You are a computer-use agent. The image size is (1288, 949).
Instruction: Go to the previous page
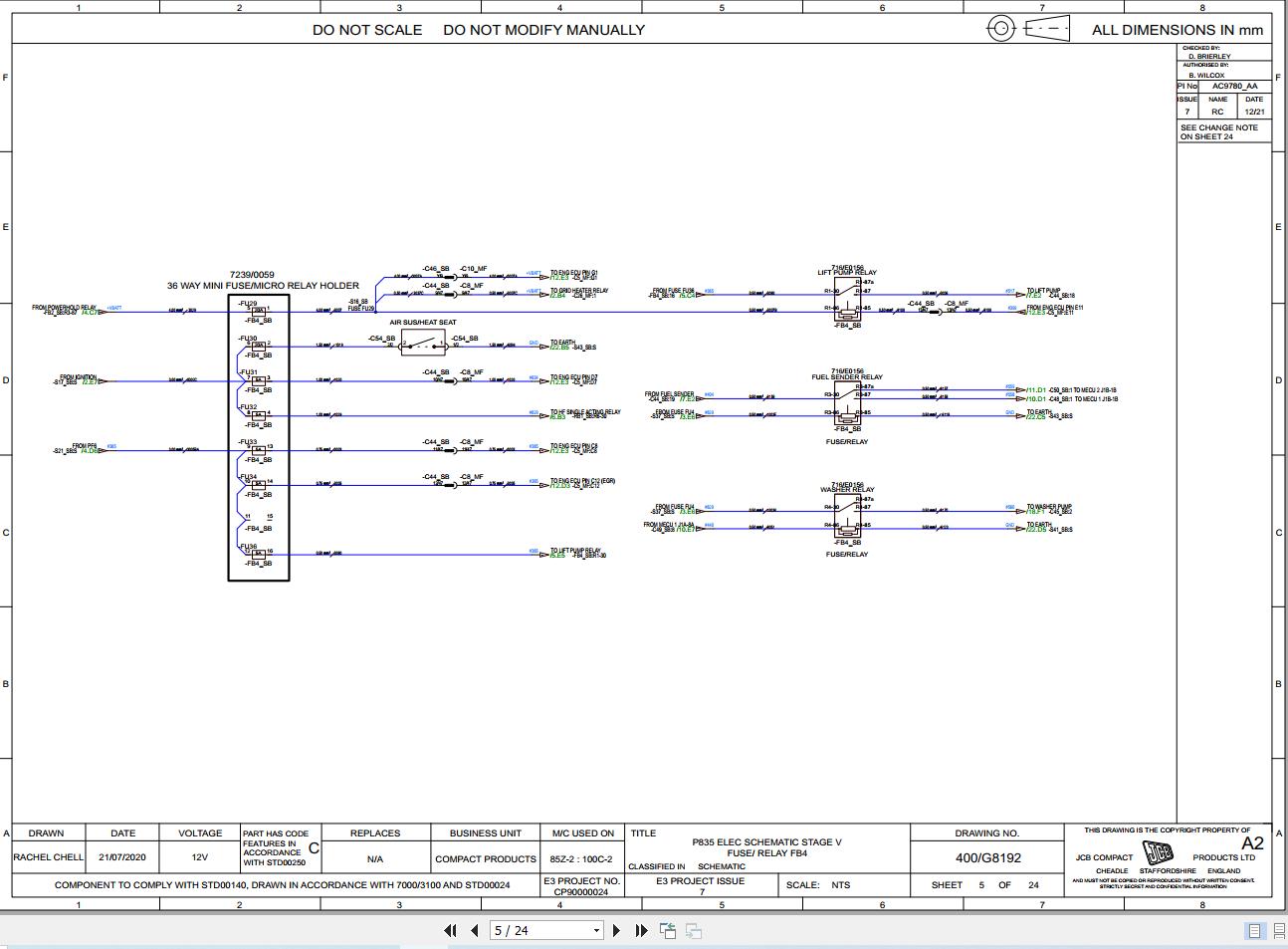tap(475, 930)
